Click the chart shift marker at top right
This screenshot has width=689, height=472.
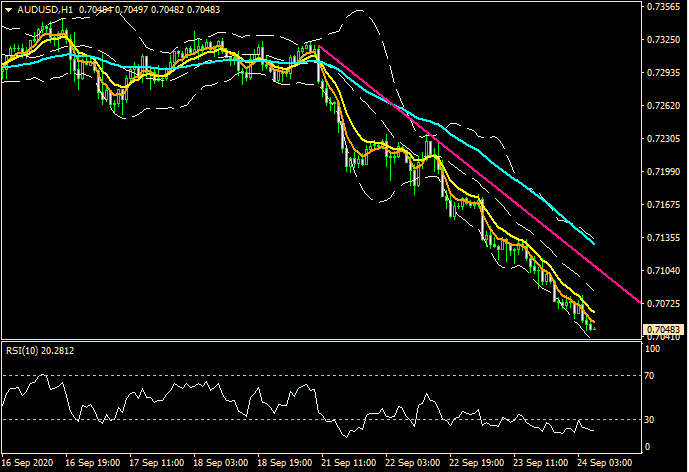(635, 6)
